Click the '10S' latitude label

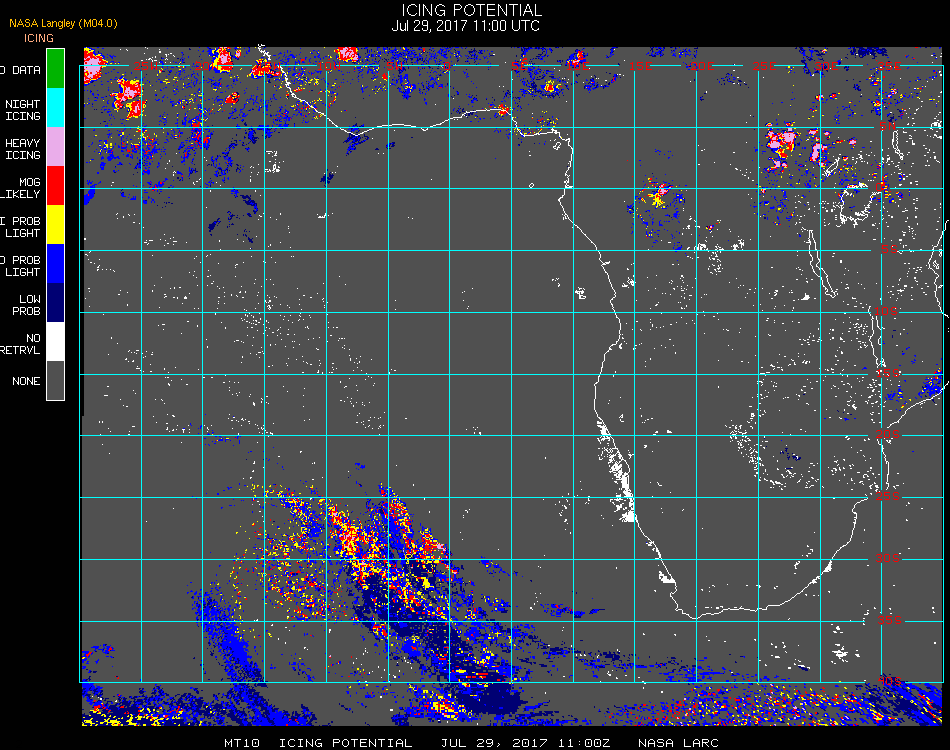pyautogui.click(x=886, y=311)
